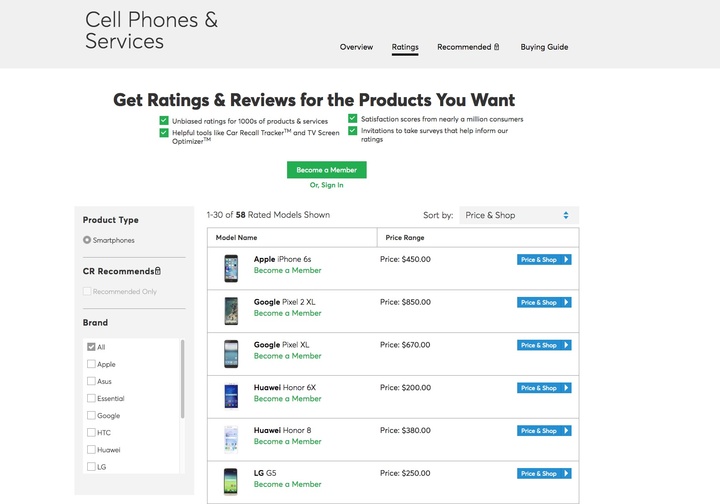The width and height of the screenshot is (720, 504).
Task: Check the Huawei brand checkbox
Action: point(91,449)
